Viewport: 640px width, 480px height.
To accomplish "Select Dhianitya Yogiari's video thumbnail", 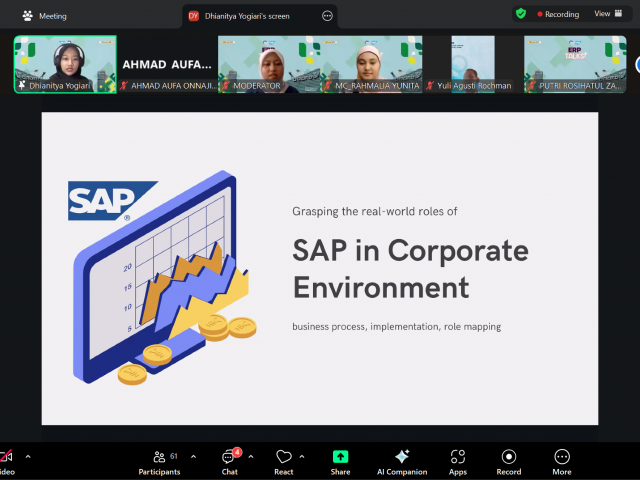I will tap(65, 64).
